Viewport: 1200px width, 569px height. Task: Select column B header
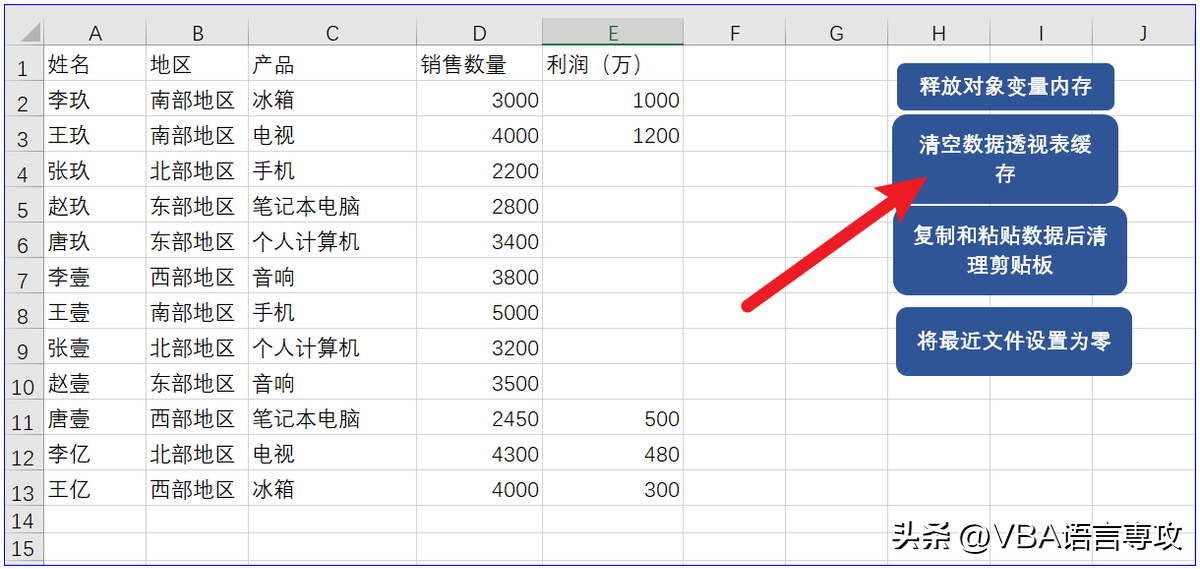197,33
